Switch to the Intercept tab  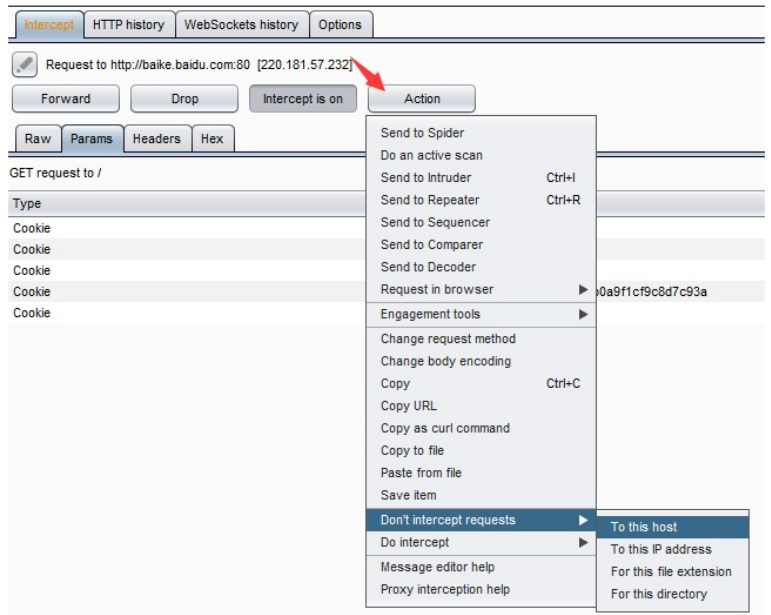pyautogui.click(x=49, y=25)
